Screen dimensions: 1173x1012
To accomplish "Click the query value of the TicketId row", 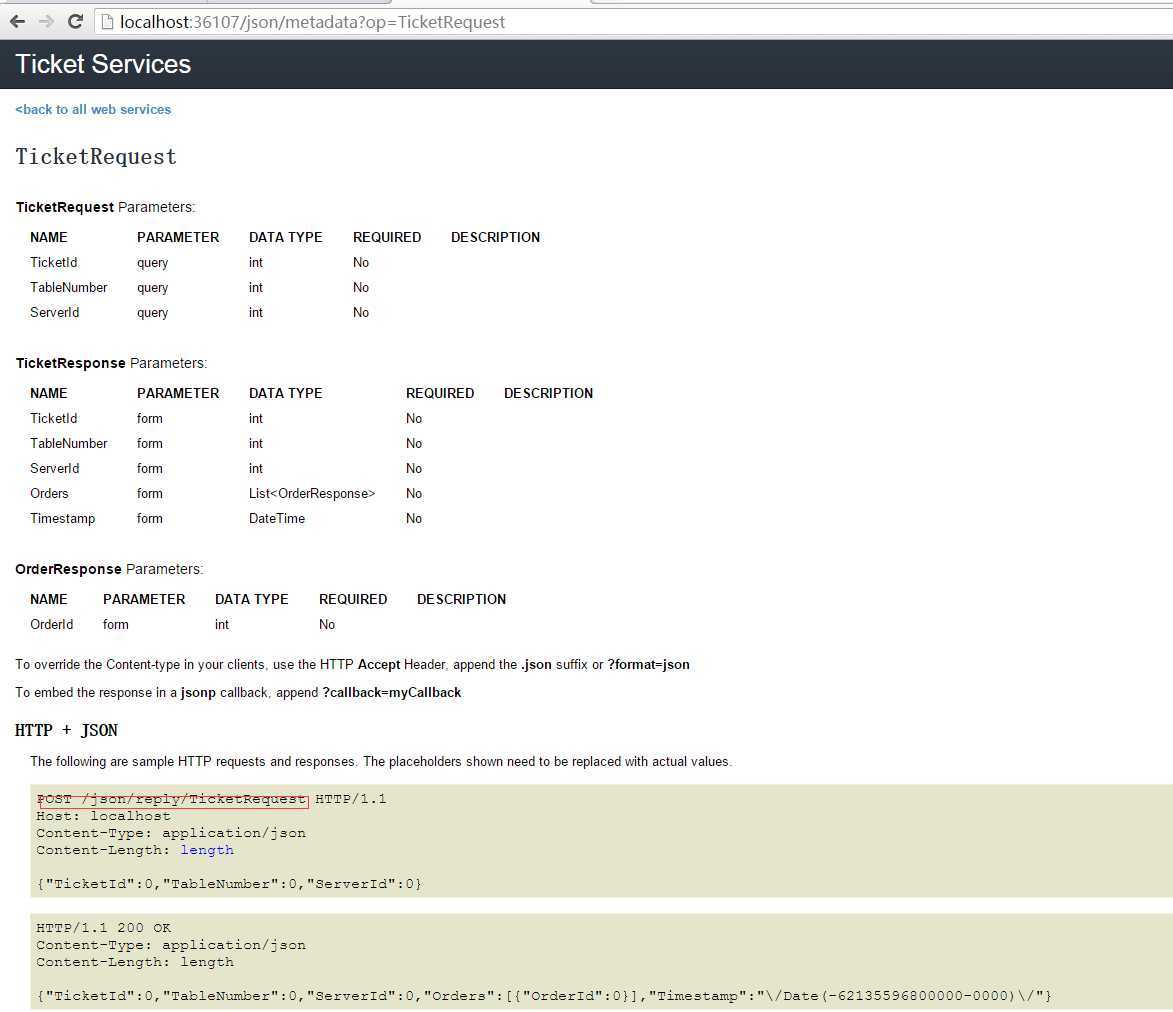I will coord(153,263).
